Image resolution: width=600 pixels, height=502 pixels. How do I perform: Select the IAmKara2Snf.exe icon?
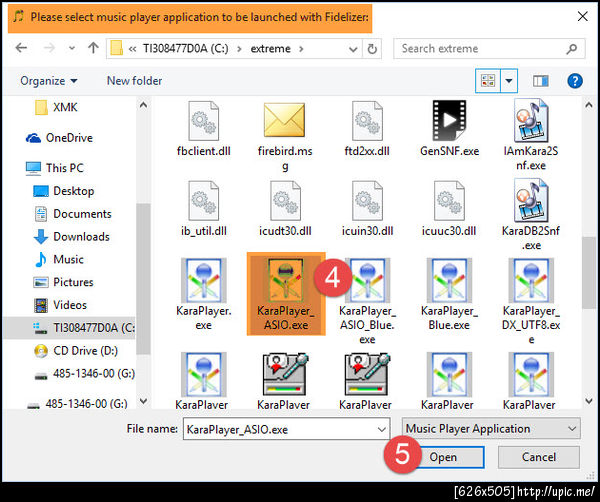(531, 120)
